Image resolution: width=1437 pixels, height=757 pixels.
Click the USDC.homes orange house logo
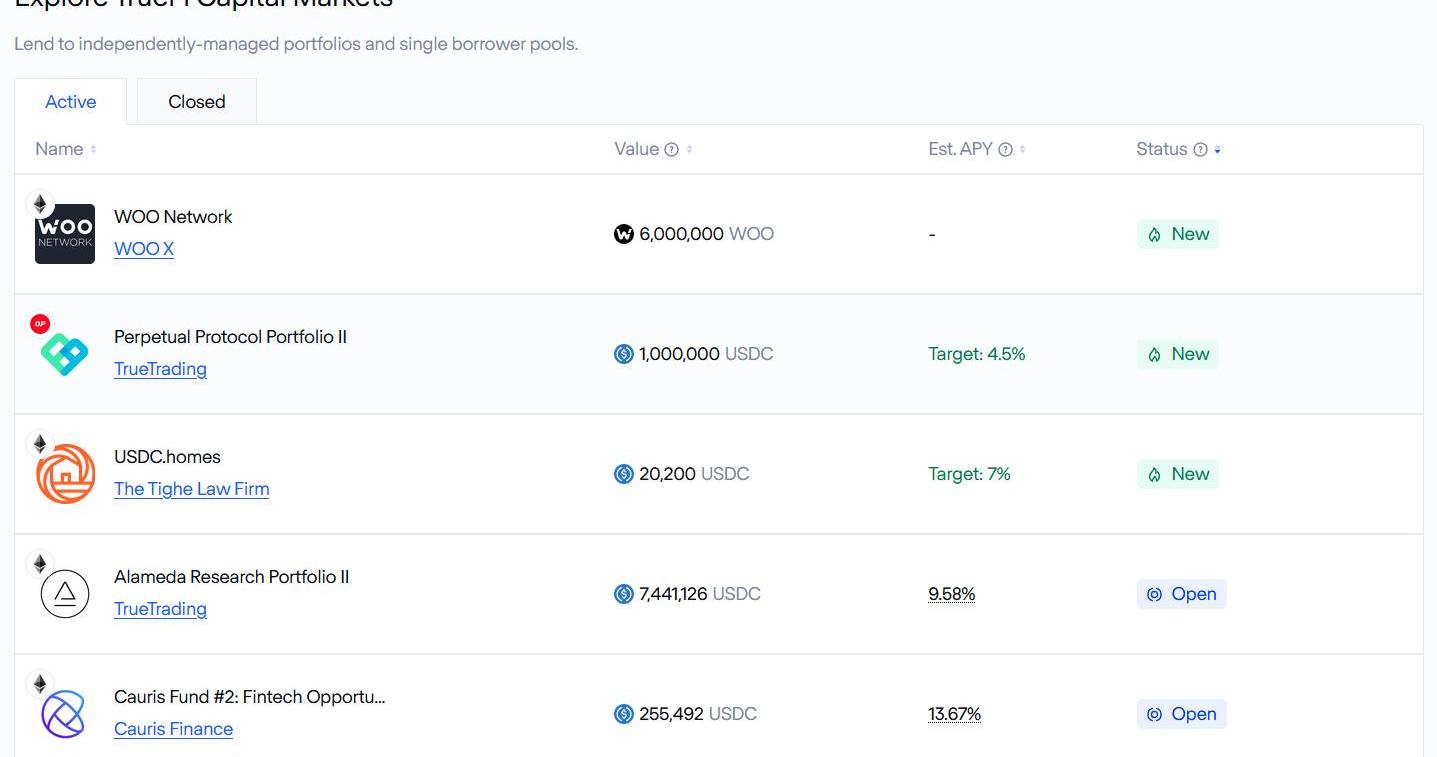(x=65, y=474)
